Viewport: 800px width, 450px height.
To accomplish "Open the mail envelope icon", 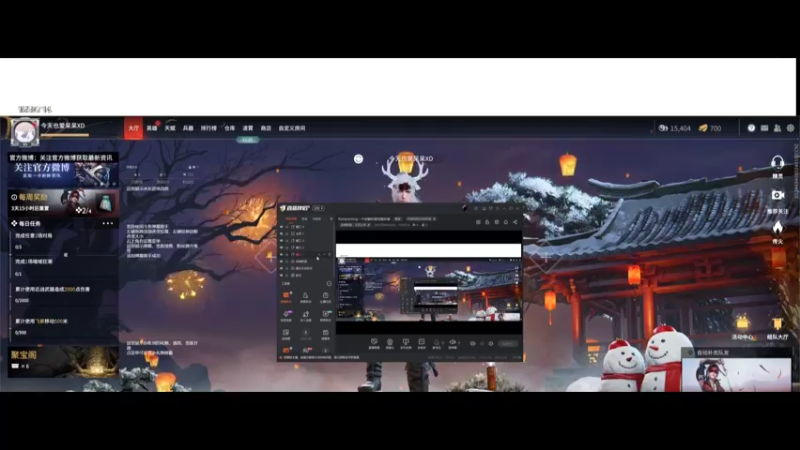I will (x=764, y=128).
